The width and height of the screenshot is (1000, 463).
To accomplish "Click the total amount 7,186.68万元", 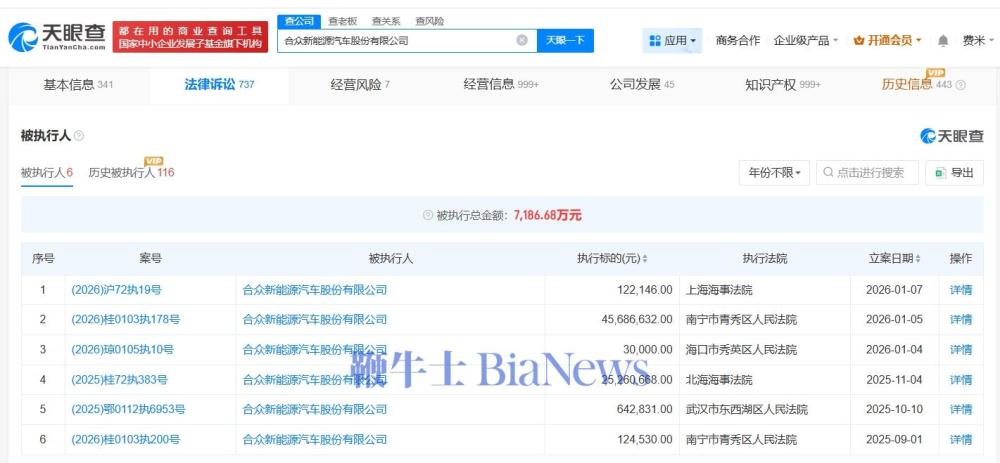I will (547, 216).
